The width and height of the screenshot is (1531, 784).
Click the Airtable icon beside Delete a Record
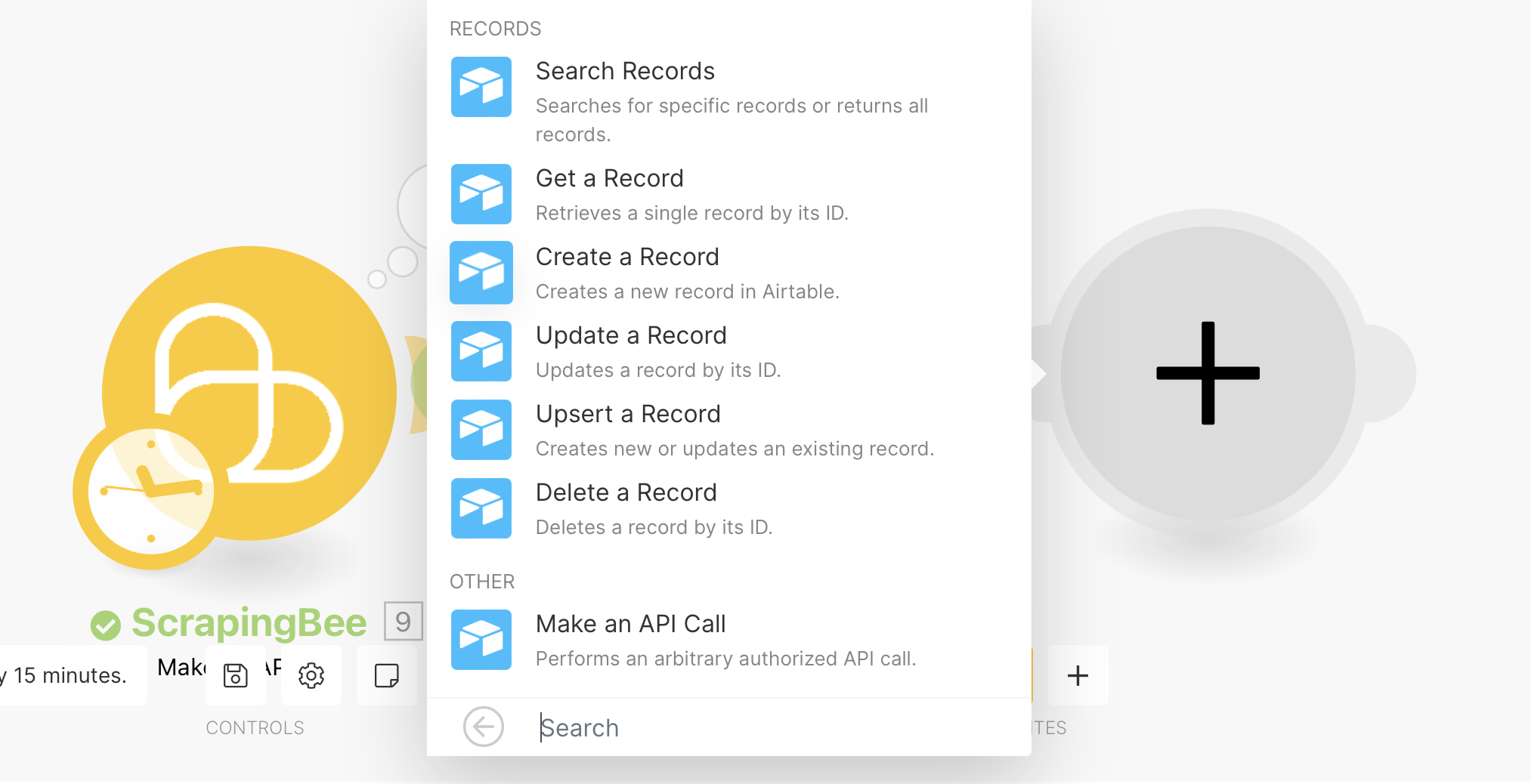click(481, 508)
